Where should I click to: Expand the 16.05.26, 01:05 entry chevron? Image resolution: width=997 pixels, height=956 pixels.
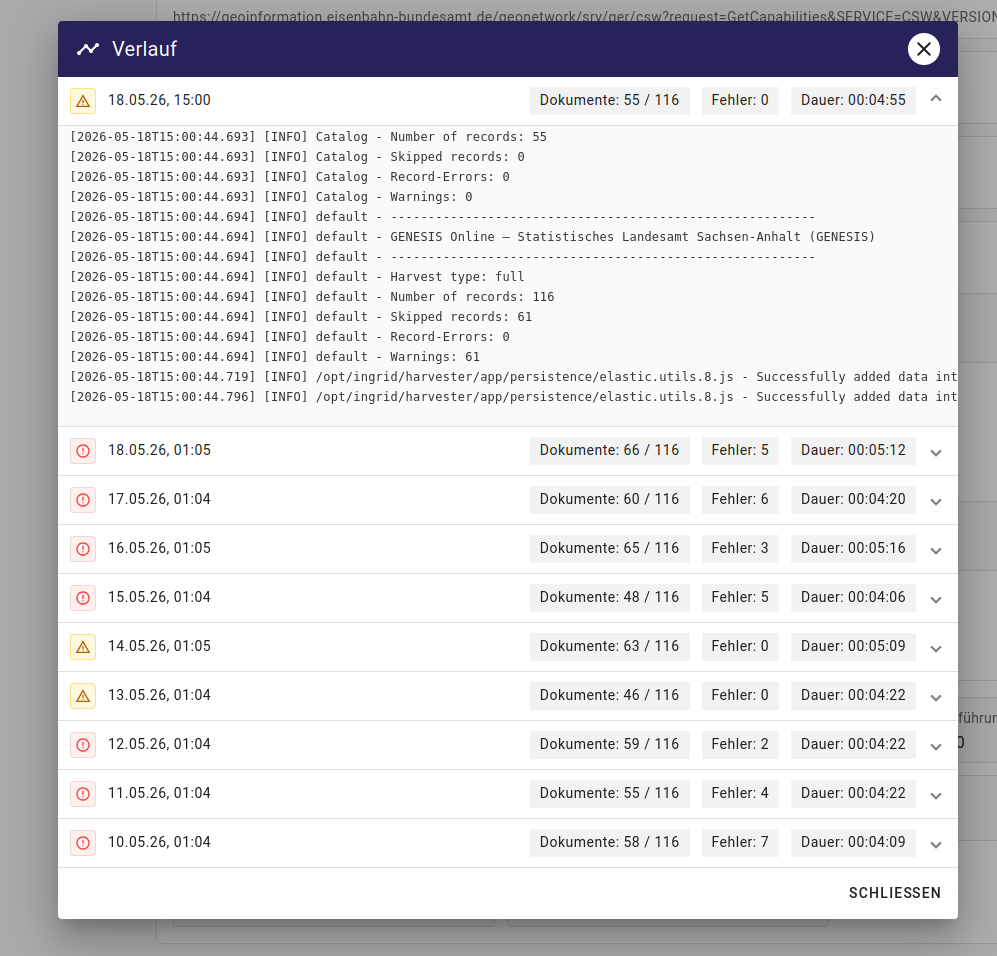tap(935, 550)
